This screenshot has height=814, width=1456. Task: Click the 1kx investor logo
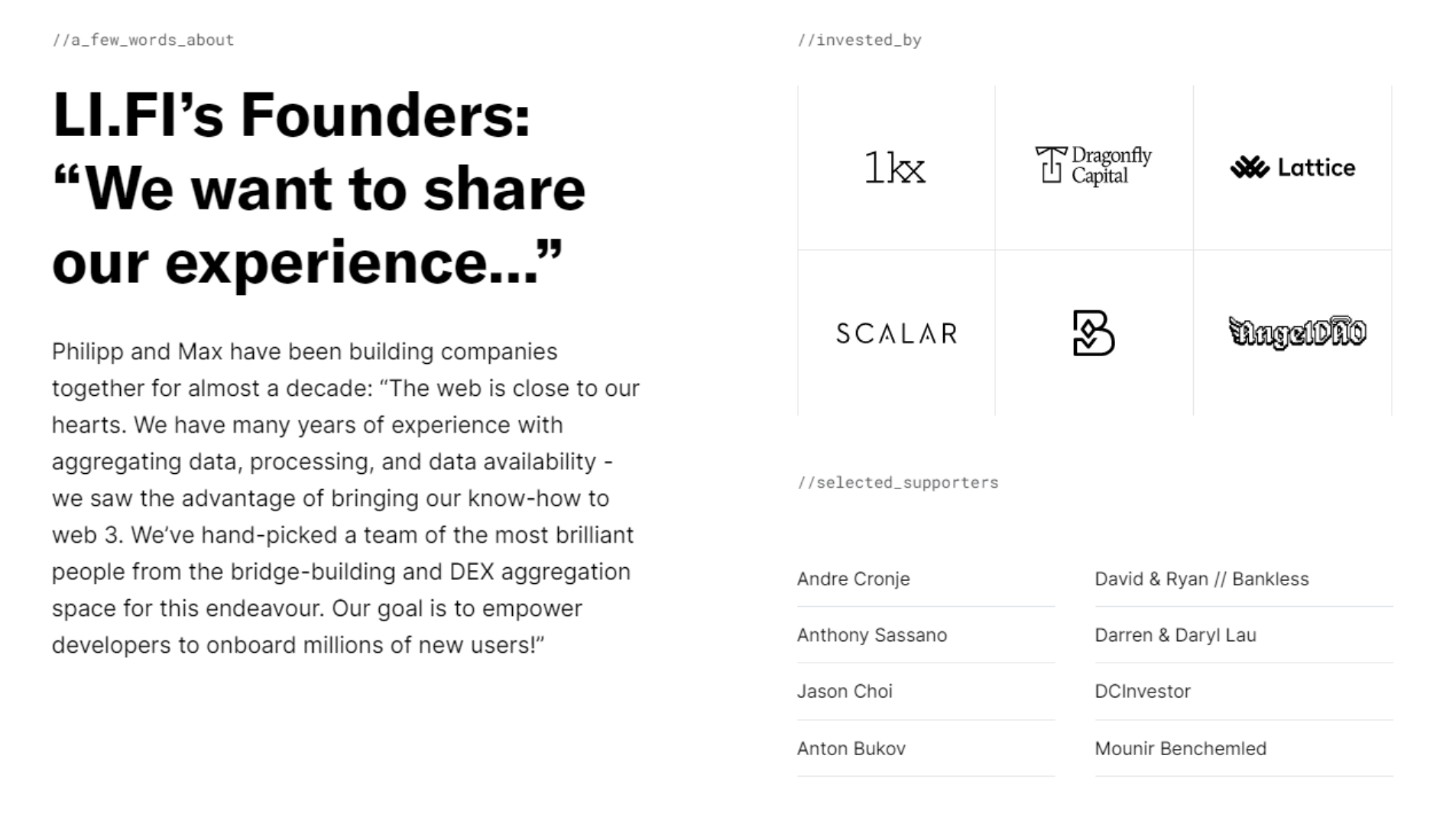tap(894, 167)
